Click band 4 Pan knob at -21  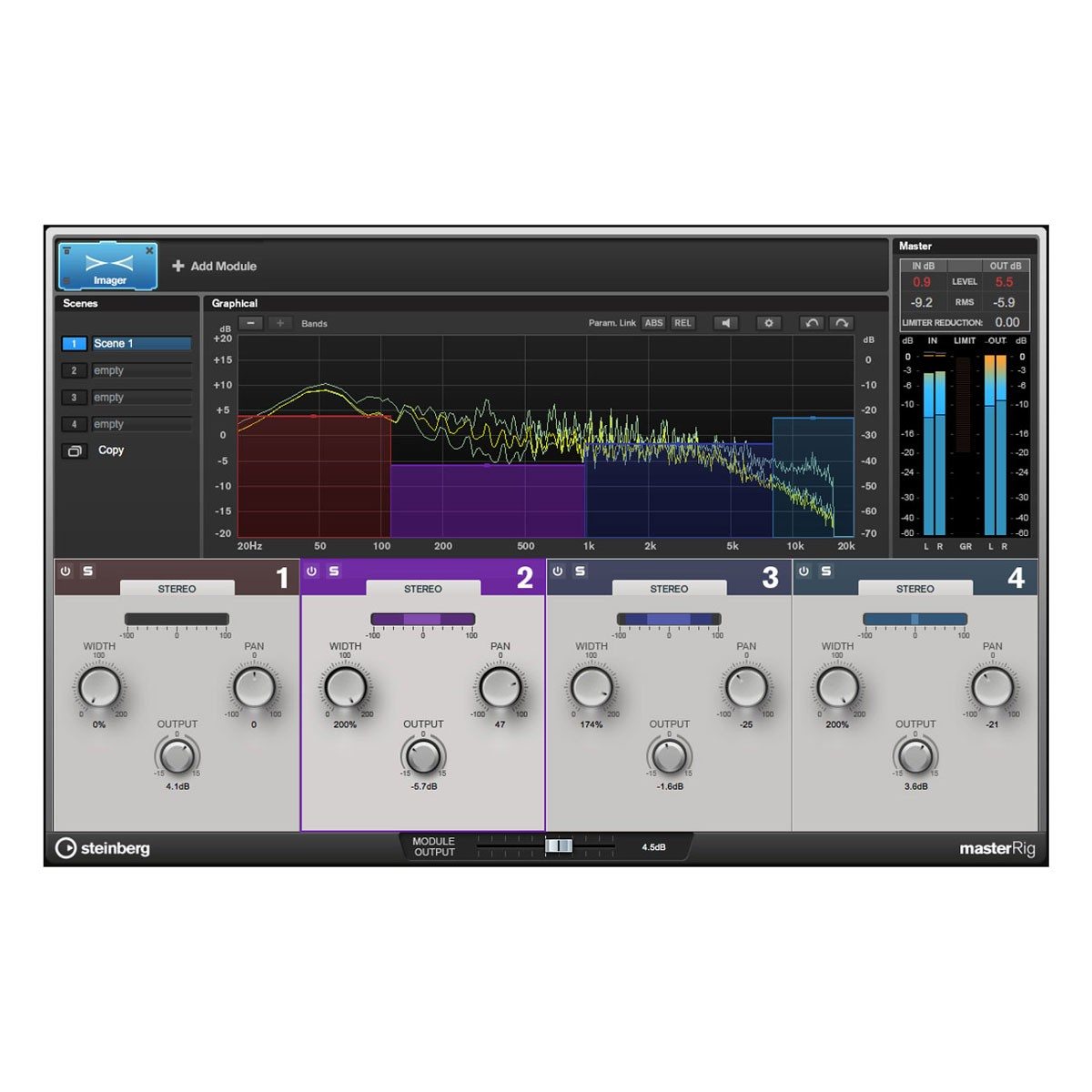coord(992,687)
